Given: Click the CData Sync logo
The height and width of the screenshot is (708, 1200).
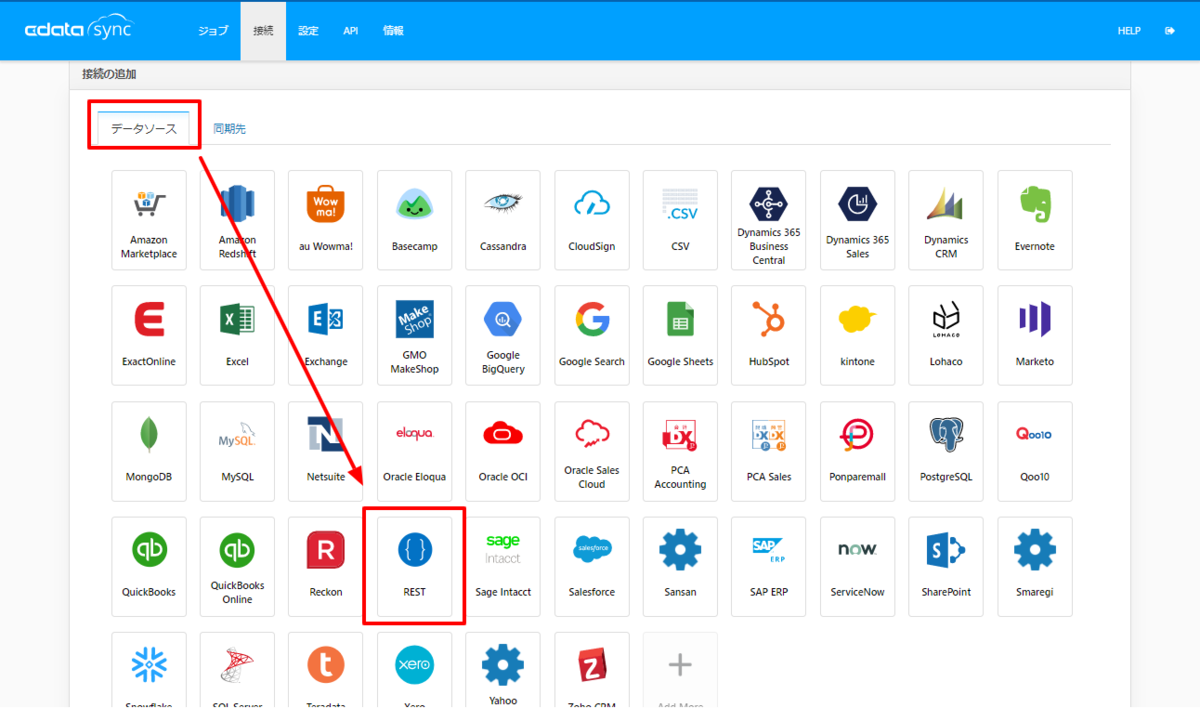Looking at the screenshot, I should pos(78,29).
